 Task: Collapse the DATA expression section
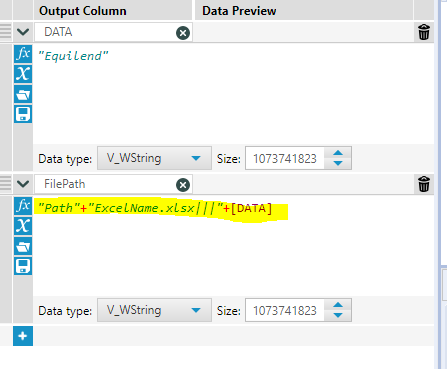(x=23, y=32)
